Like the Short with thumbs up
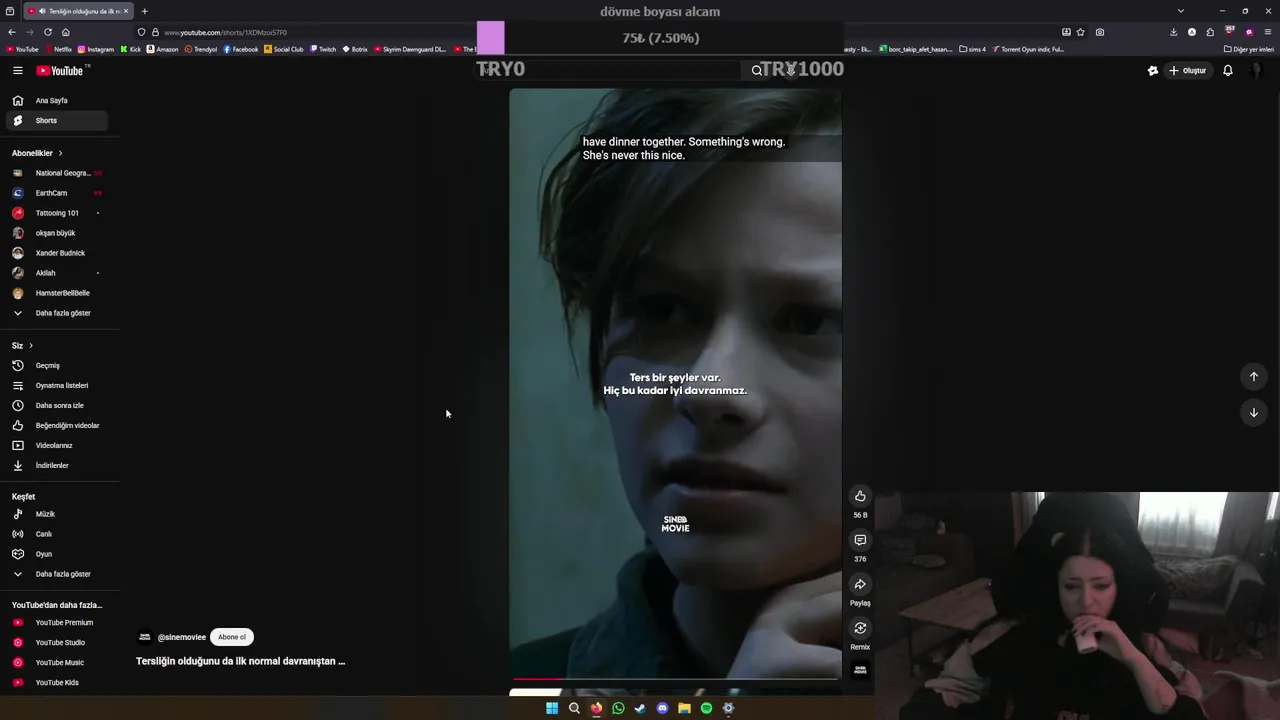The height and width of the screenshot is (720, 1280). [x=860, y=496]
